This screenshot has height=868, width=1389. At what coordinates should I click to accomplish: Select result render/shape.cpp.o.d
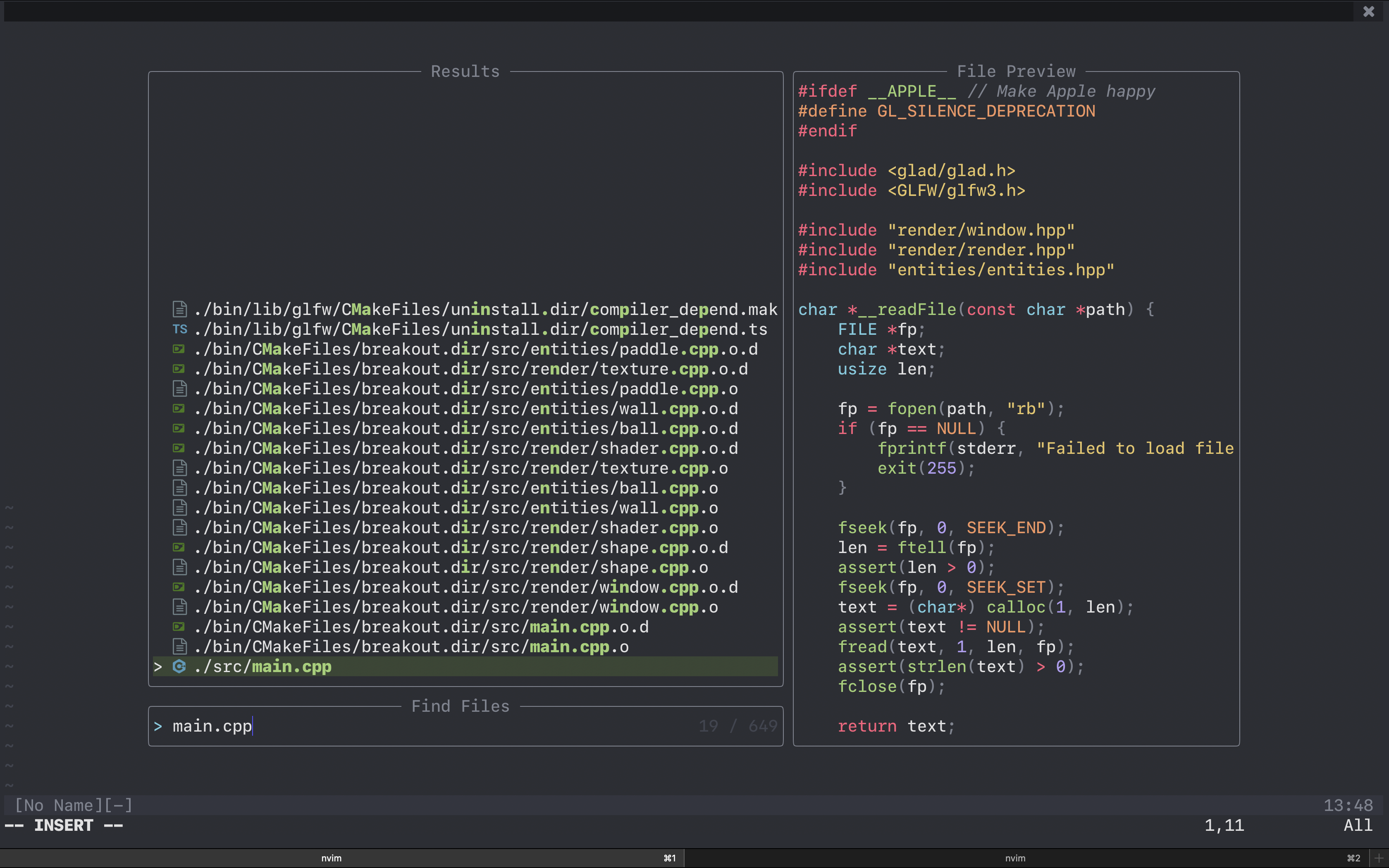[x=465, y=548]
